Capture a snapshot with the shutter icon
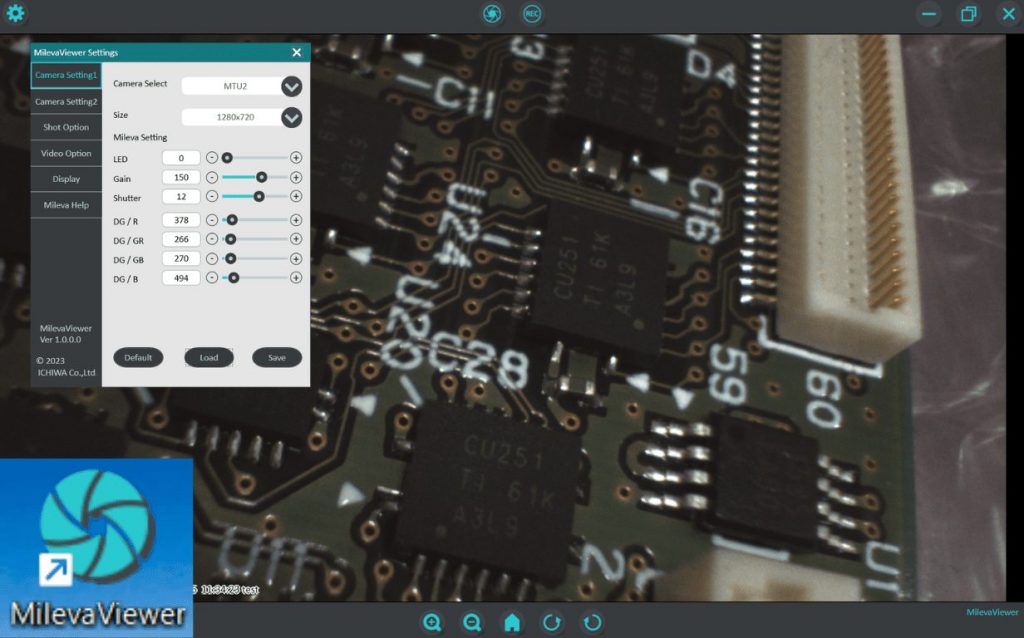The image size is (1024, 638). pyautogui.click(x=492, y=14)
